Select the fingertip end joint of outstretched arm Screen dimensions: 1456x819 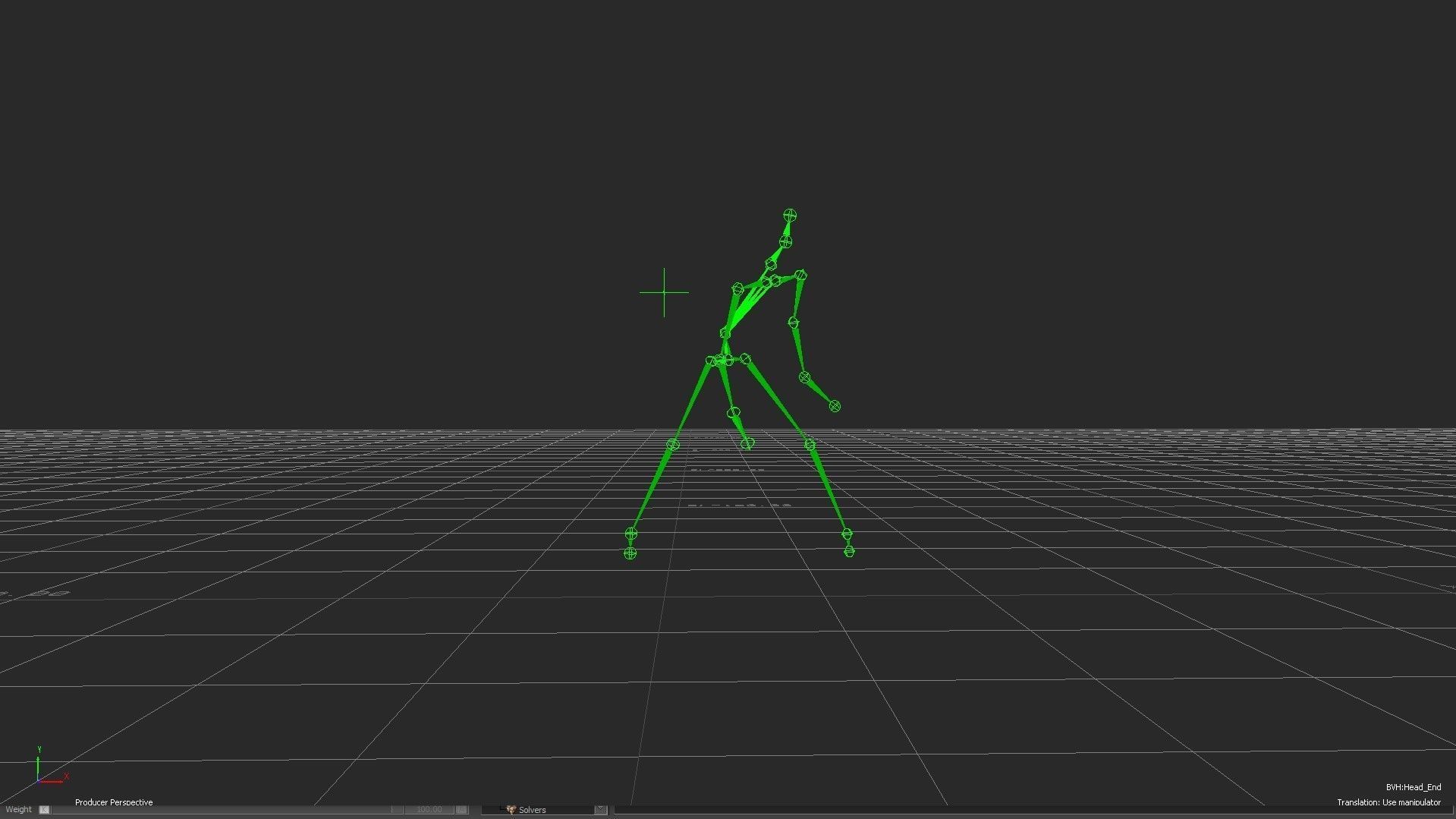835,406
